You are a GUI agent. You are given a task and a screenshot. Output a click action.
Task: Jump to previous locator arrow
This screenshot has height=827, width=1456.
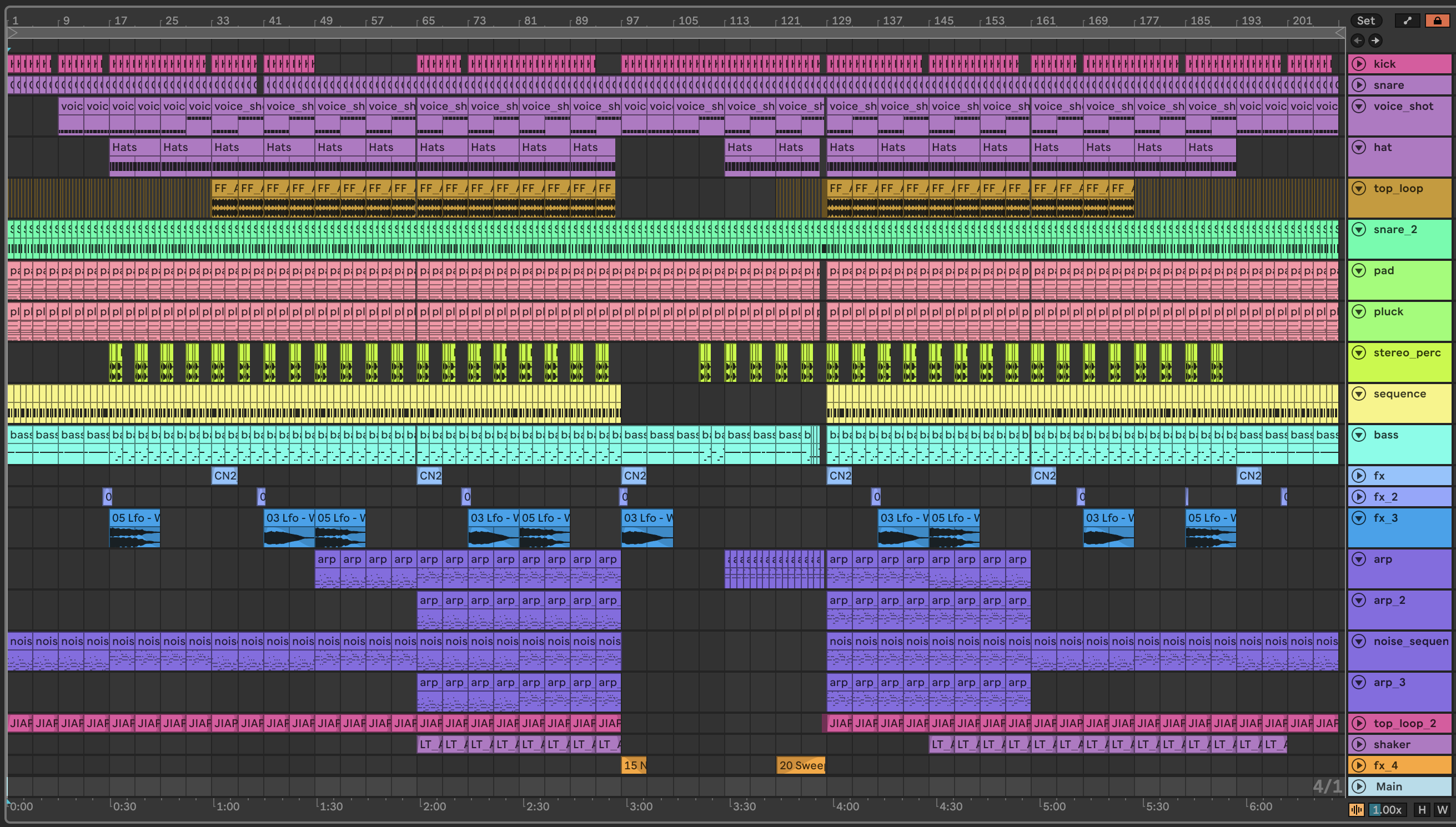(x=1358, y=41)
